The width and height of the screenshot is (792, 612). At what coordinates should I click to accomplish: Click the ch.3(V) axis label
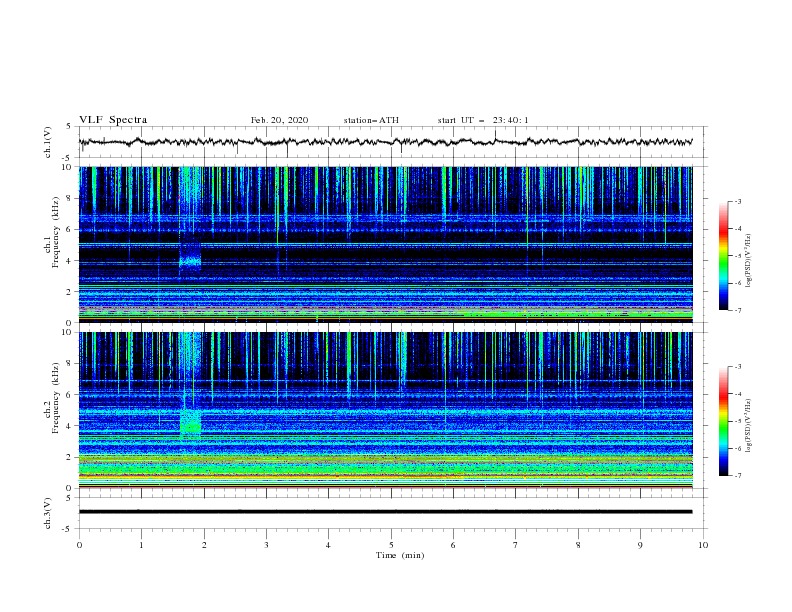click(48, 513)
